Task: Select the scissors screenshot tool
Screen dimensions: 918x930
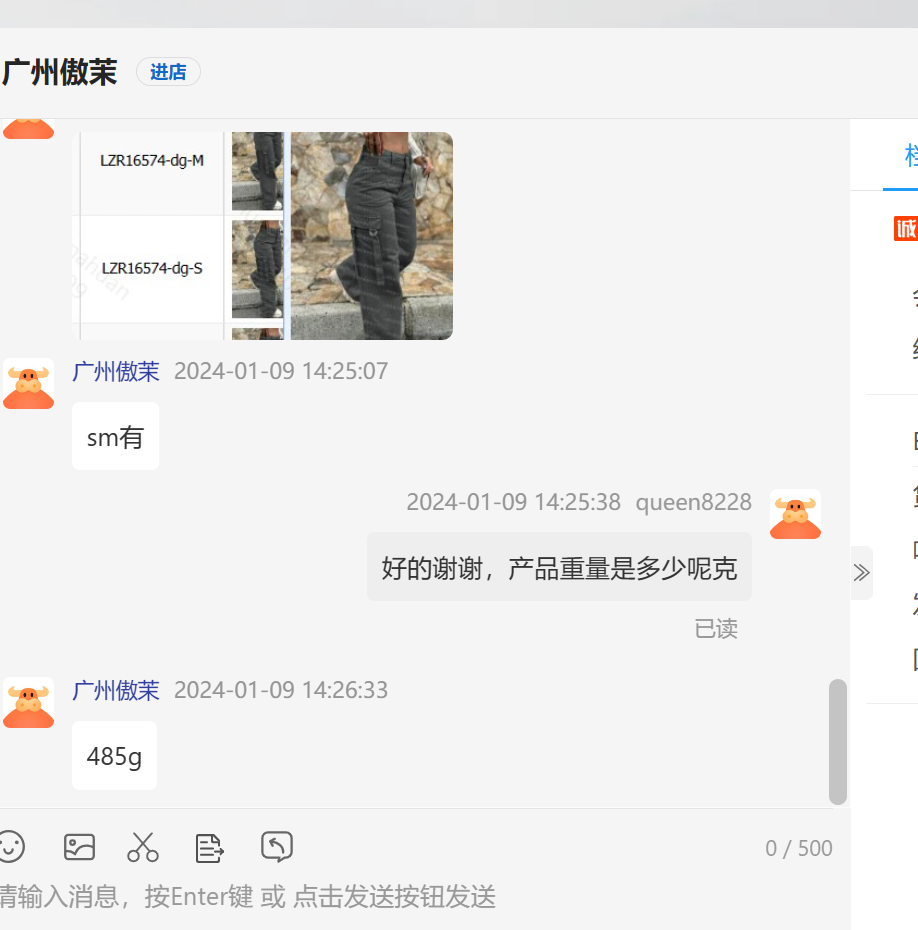Action: [143, 847]
